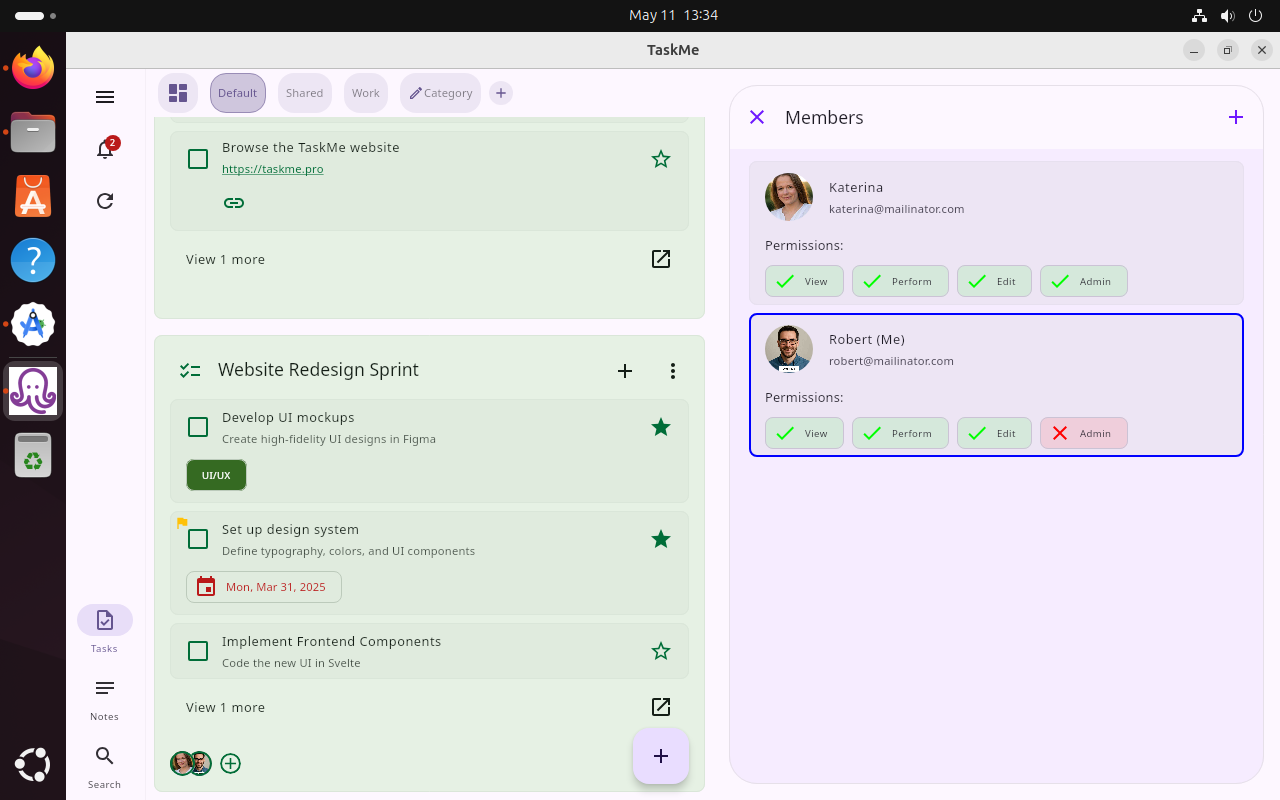Click the refresh sync icon
Screen dimensions: 1280x800
click(x=105, y=201)
